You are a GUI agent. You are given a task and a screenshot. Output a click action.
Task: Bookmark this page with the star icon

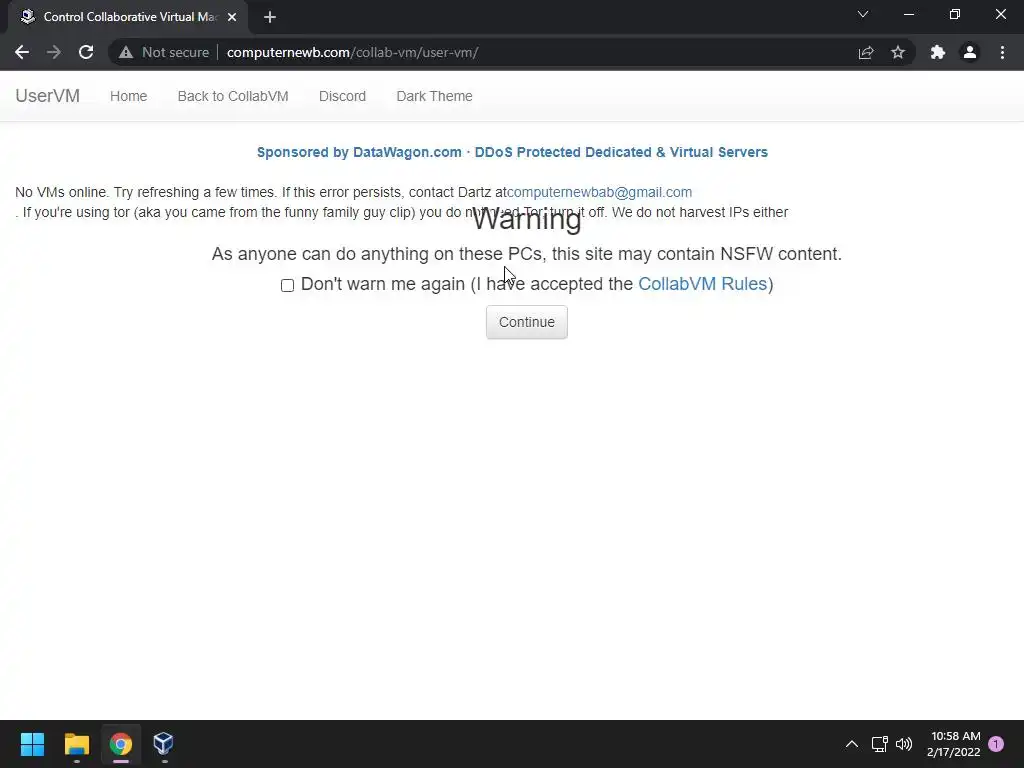(898, 52)
